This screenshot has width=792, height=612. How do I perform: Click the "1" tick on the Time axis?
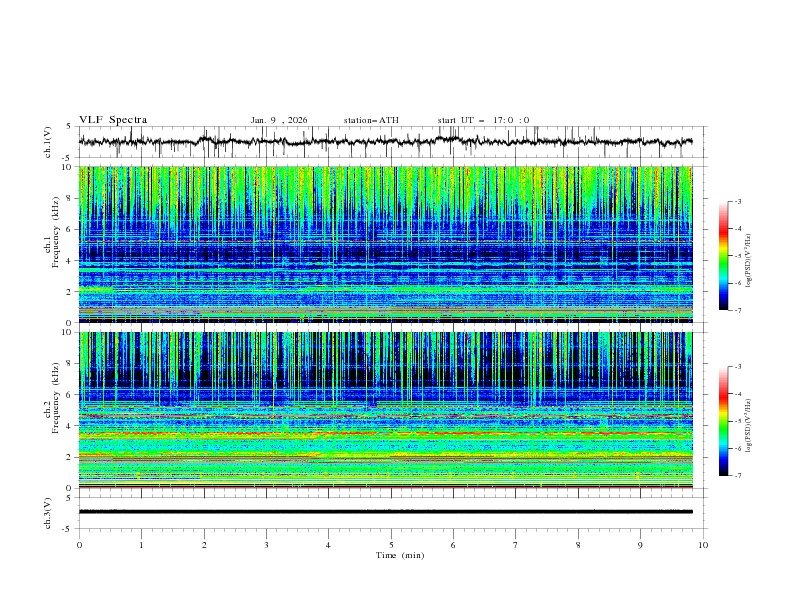pos(141,545)
